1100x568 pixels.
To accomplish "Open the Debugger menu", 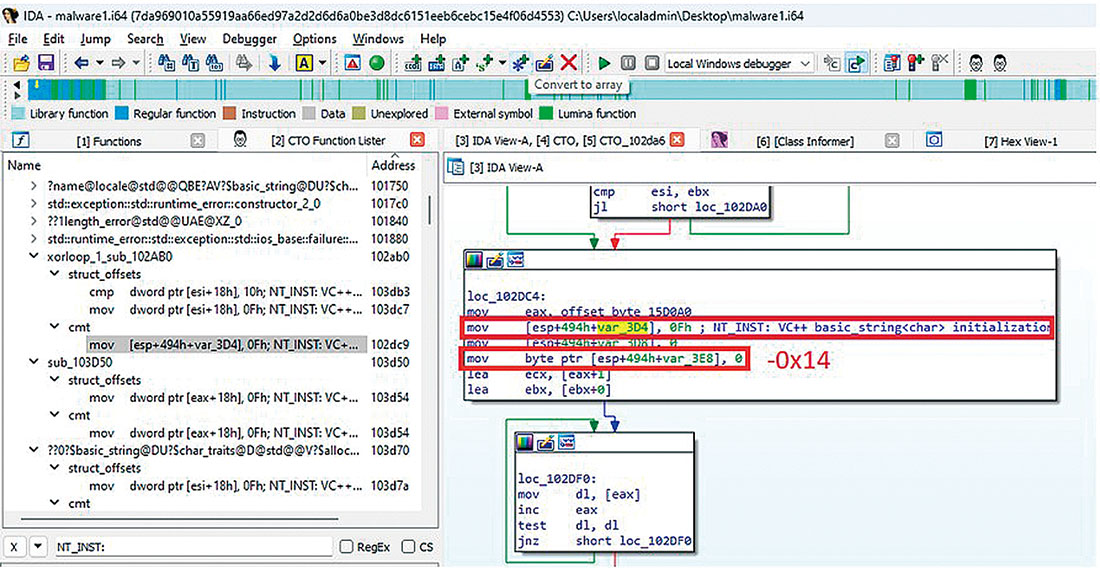I will click(249, 39).
